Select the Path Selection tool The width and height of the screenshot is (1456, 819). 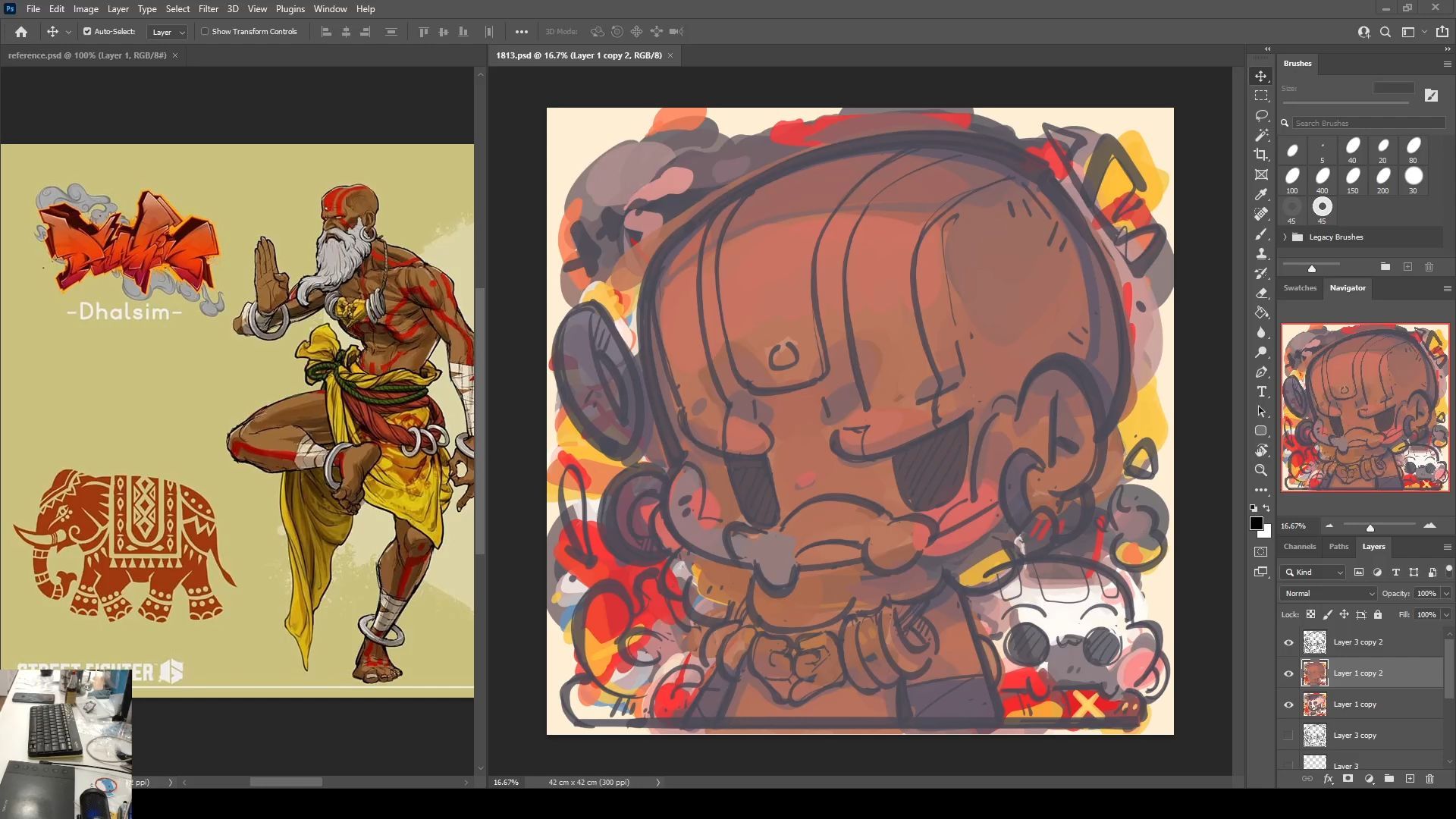[1261, 411]
